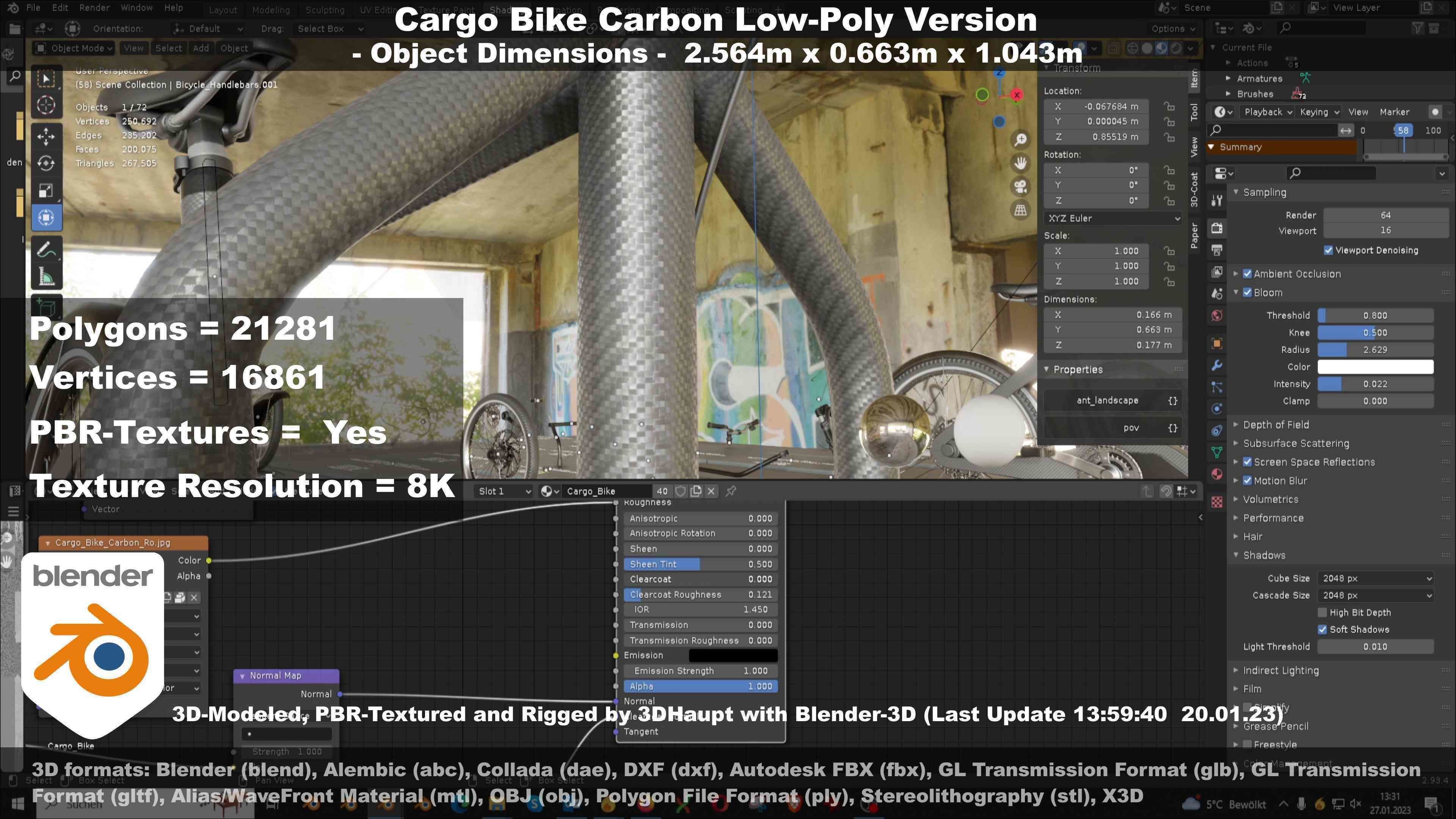The height and width of the screenshot is (819, 1456).
Task: Disable the Bloom checkbox
Action: tap(1247, 293)
